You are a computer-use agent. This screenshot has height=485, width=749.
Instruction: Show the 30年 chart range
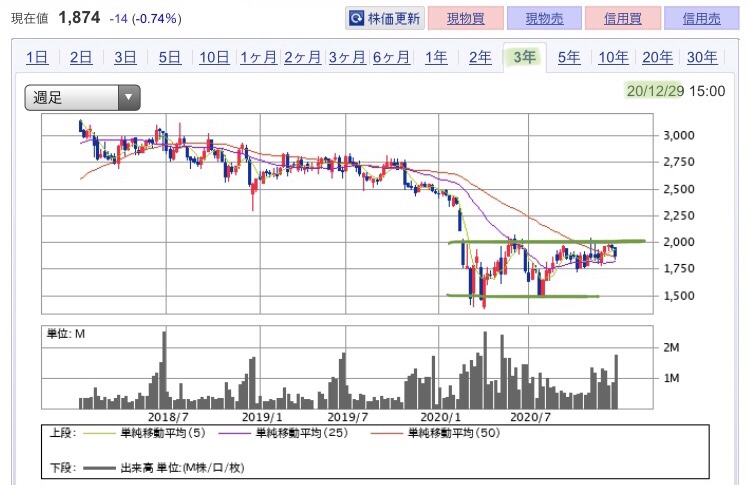tap(702, 57)
